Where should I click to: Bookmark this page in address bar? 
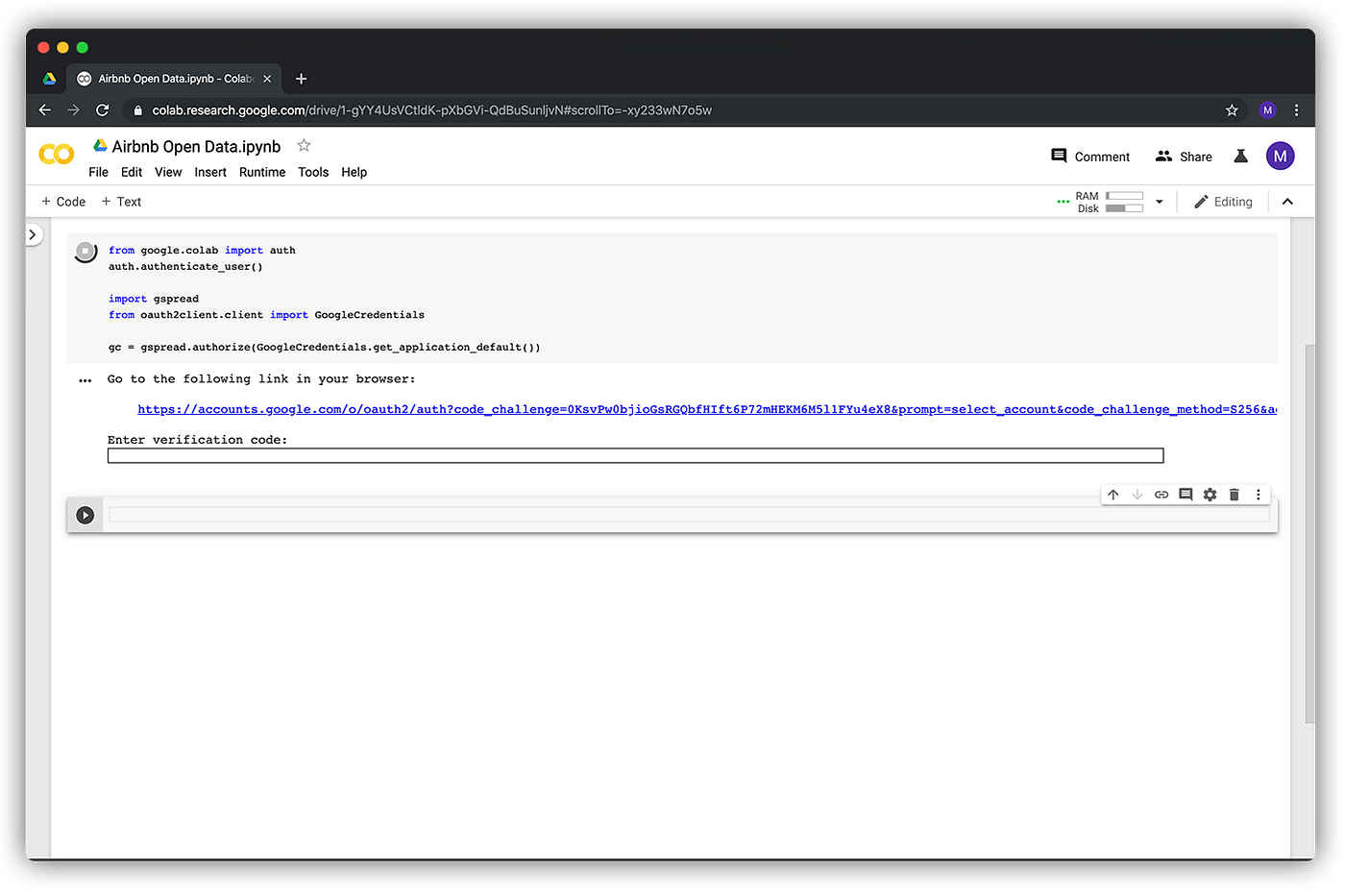[x=1232, y=110]
